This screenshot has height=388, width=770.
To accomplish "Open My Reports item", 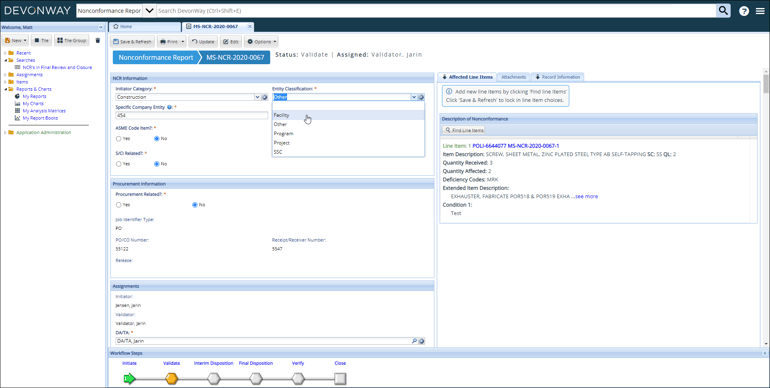I will [34, 96].
